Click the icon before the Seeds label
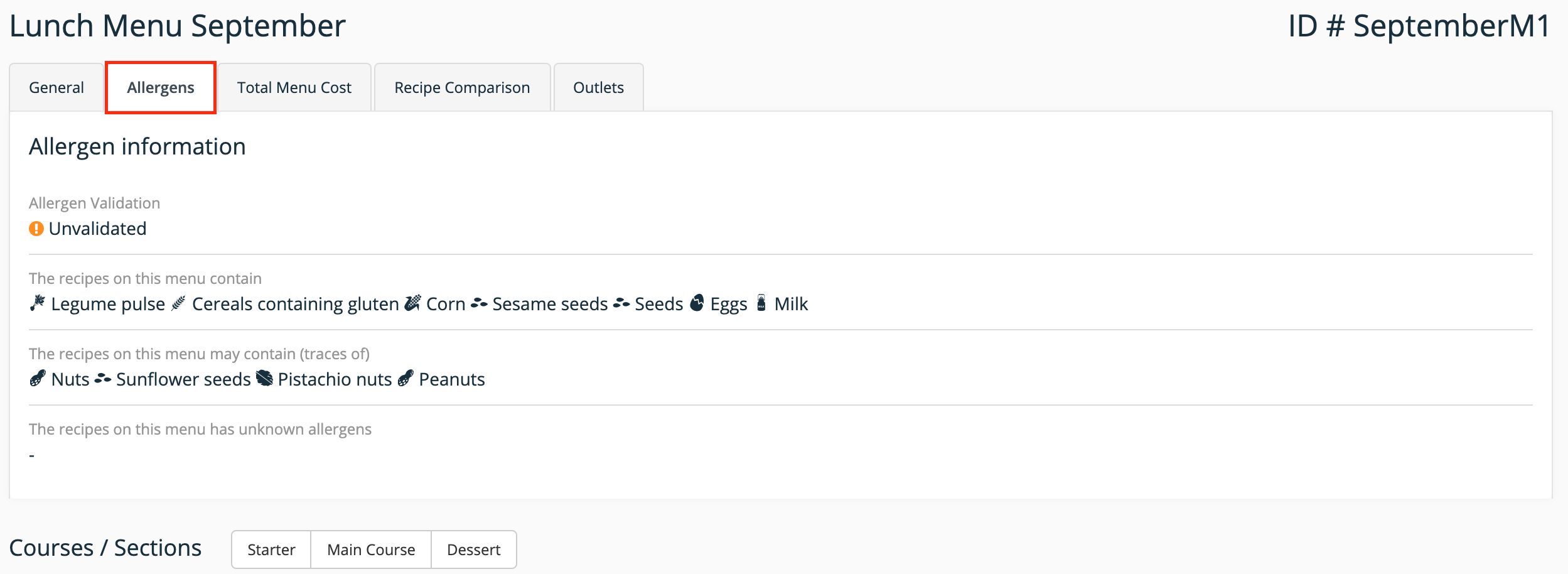 [x=621, y=303]
